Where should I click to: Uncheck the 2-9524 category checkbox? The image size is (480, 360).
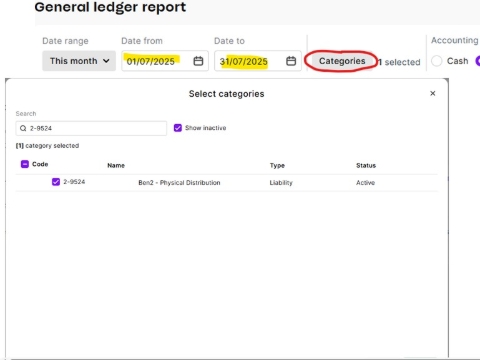56,182
